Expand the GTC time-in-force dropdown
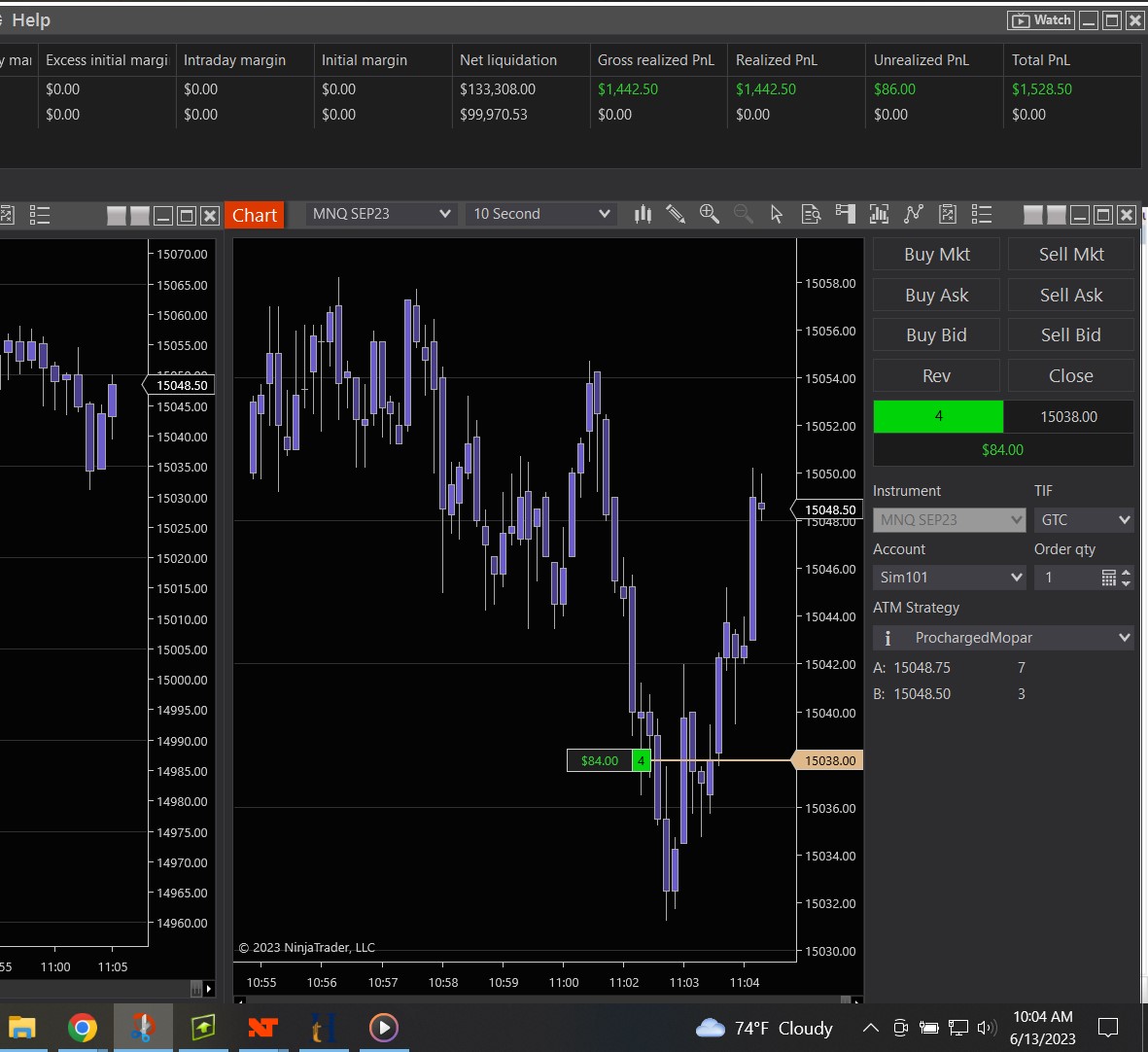 pos(1084,520)
